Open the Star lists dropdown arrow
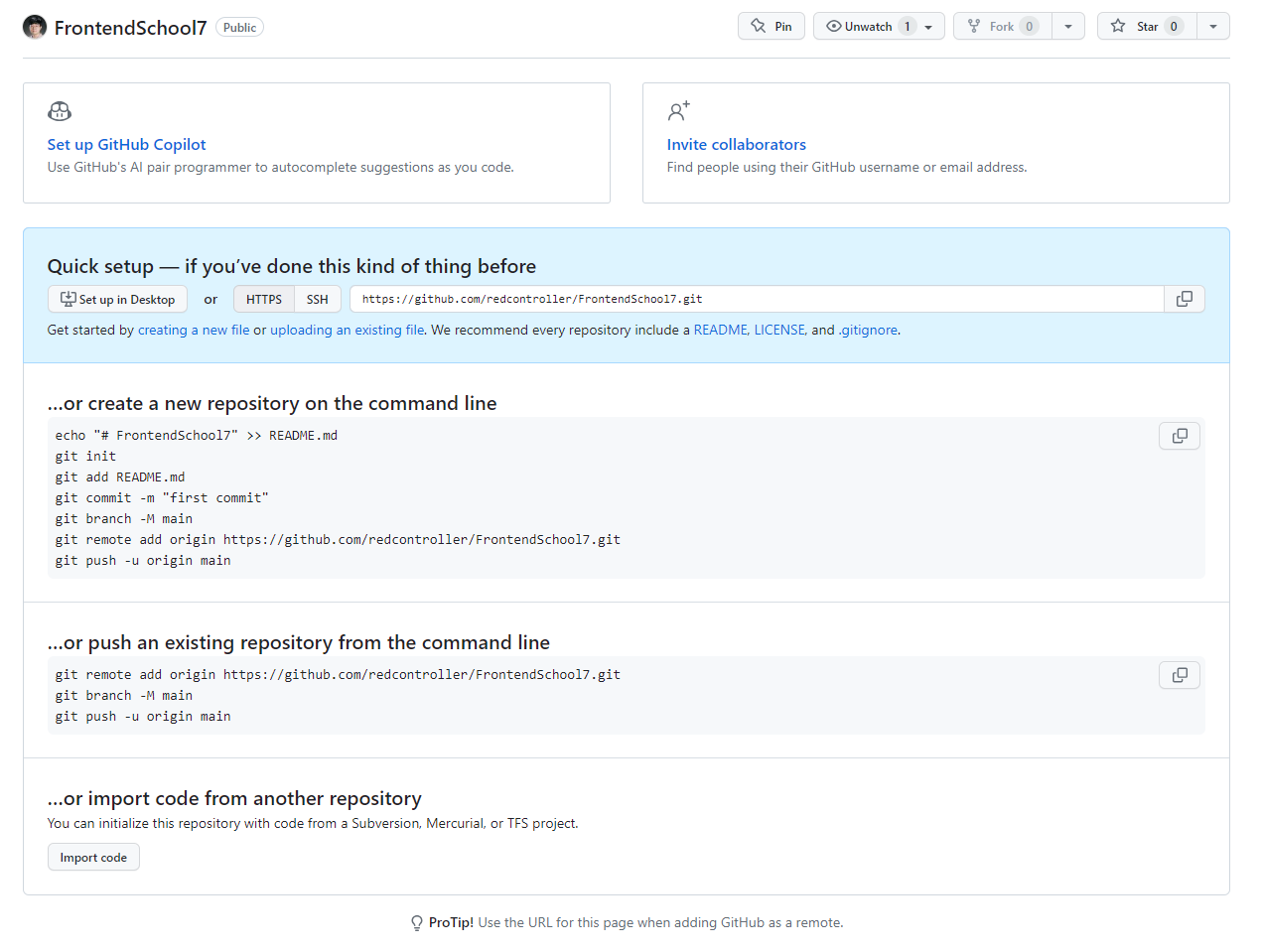Image resolution: width=1262 pixels, height=952 pixels. pos(1213,26)
